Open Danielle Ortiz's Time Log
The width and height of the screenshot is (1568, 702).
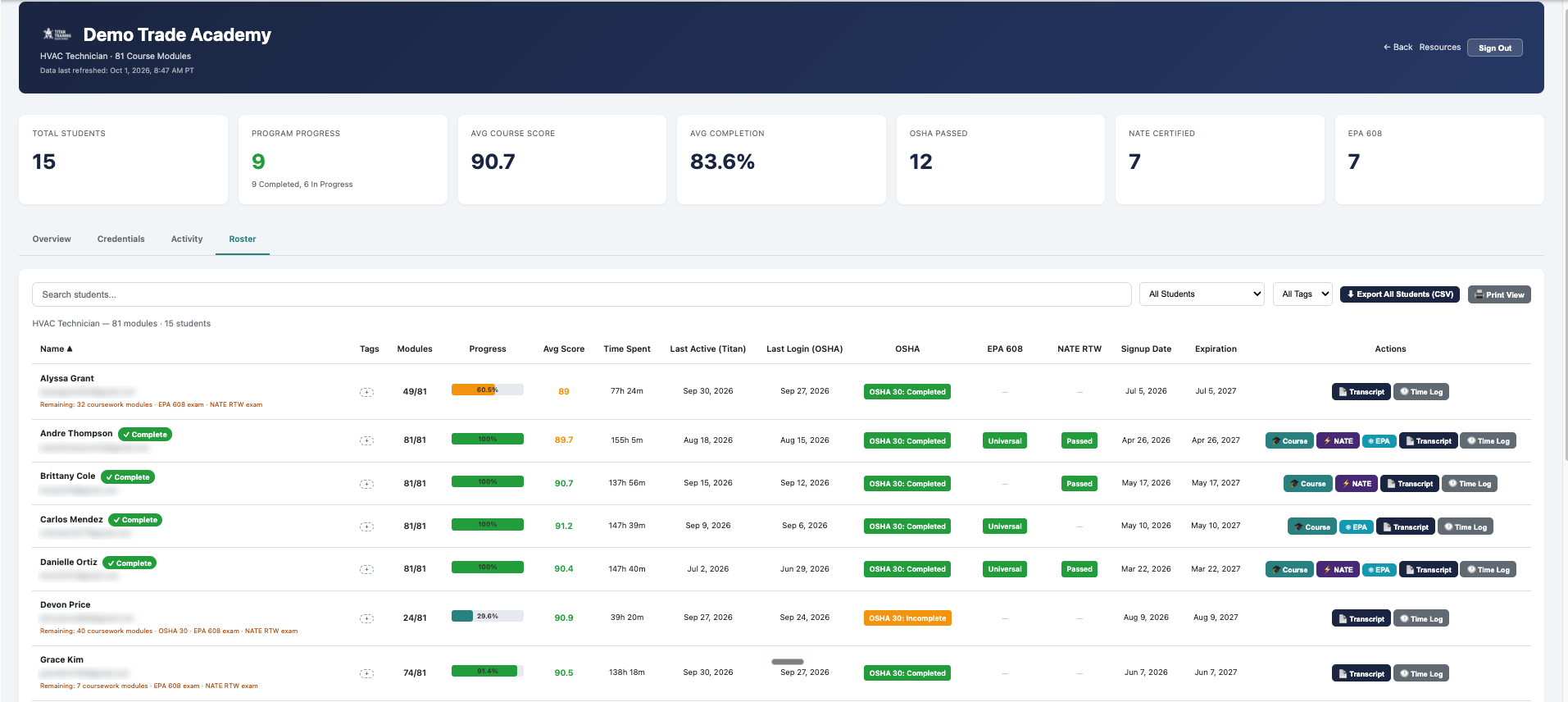[1488, 569]
